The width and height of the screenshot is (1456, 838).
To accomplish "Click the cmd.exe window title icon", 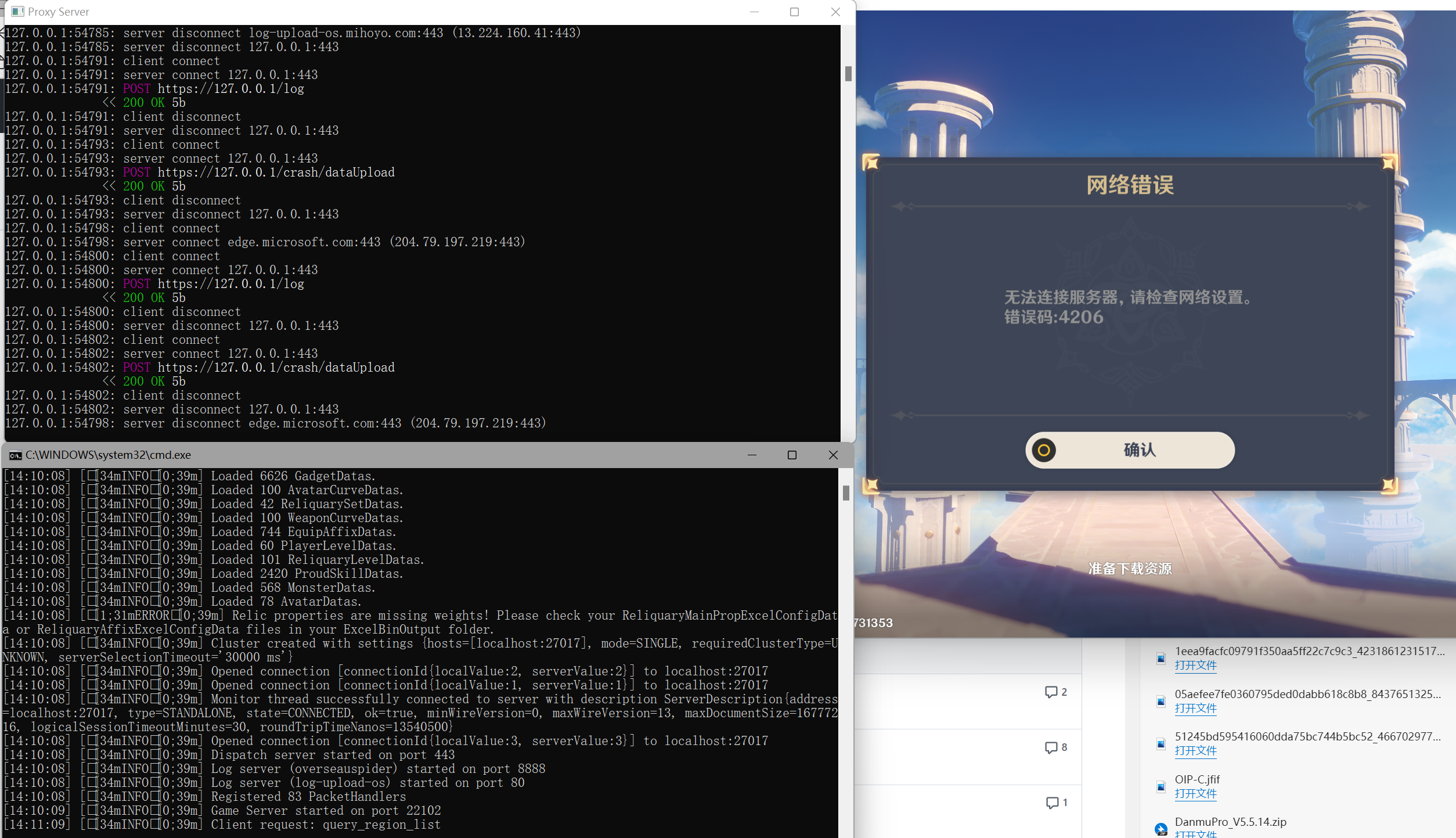I will [x=15, y=455].
